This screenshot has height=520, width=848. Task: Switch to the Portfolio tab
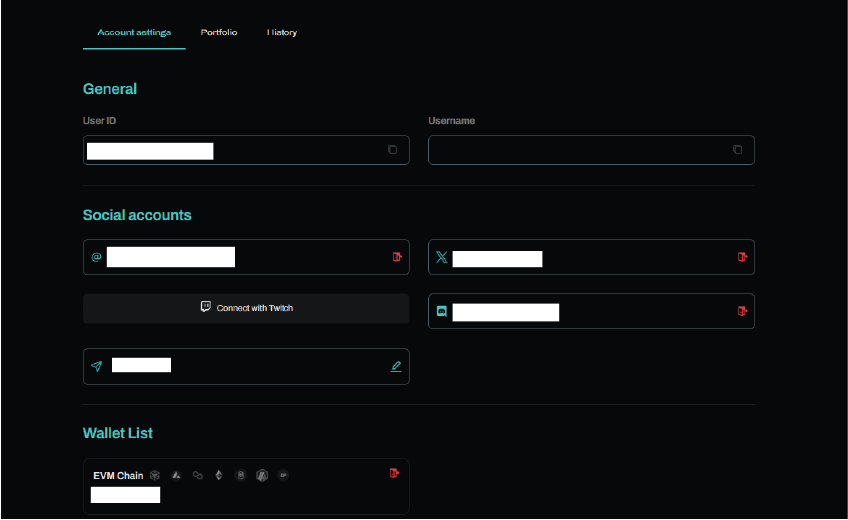tap(218, 32)
